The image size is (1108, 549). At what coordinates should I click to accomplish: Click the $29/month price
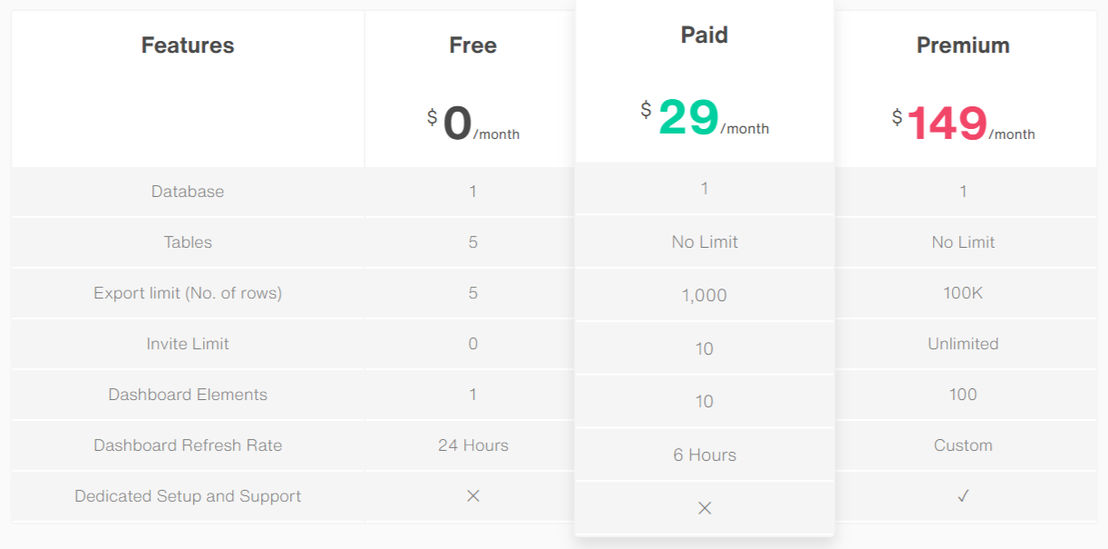click(705, 119)
